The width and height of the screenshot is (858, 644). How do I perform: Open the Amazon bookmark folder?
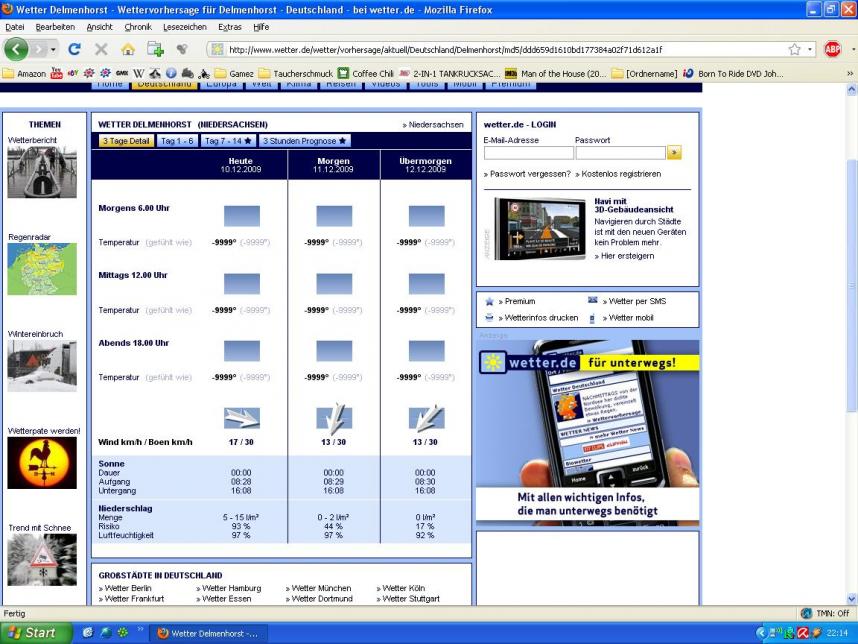click(25, 73)
